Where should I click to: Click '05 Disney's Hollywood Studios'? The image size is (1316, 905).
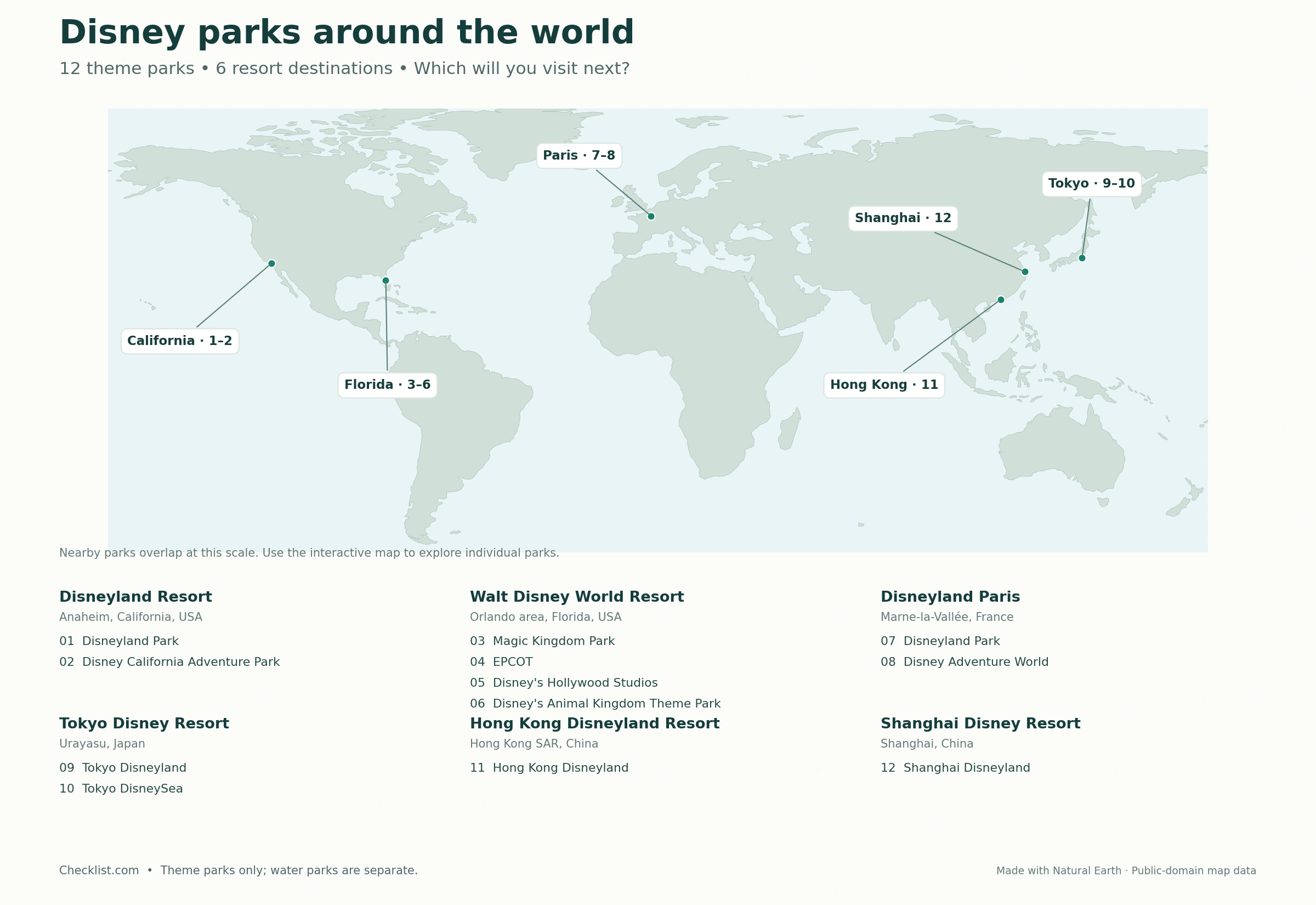[x=564, y=683]
